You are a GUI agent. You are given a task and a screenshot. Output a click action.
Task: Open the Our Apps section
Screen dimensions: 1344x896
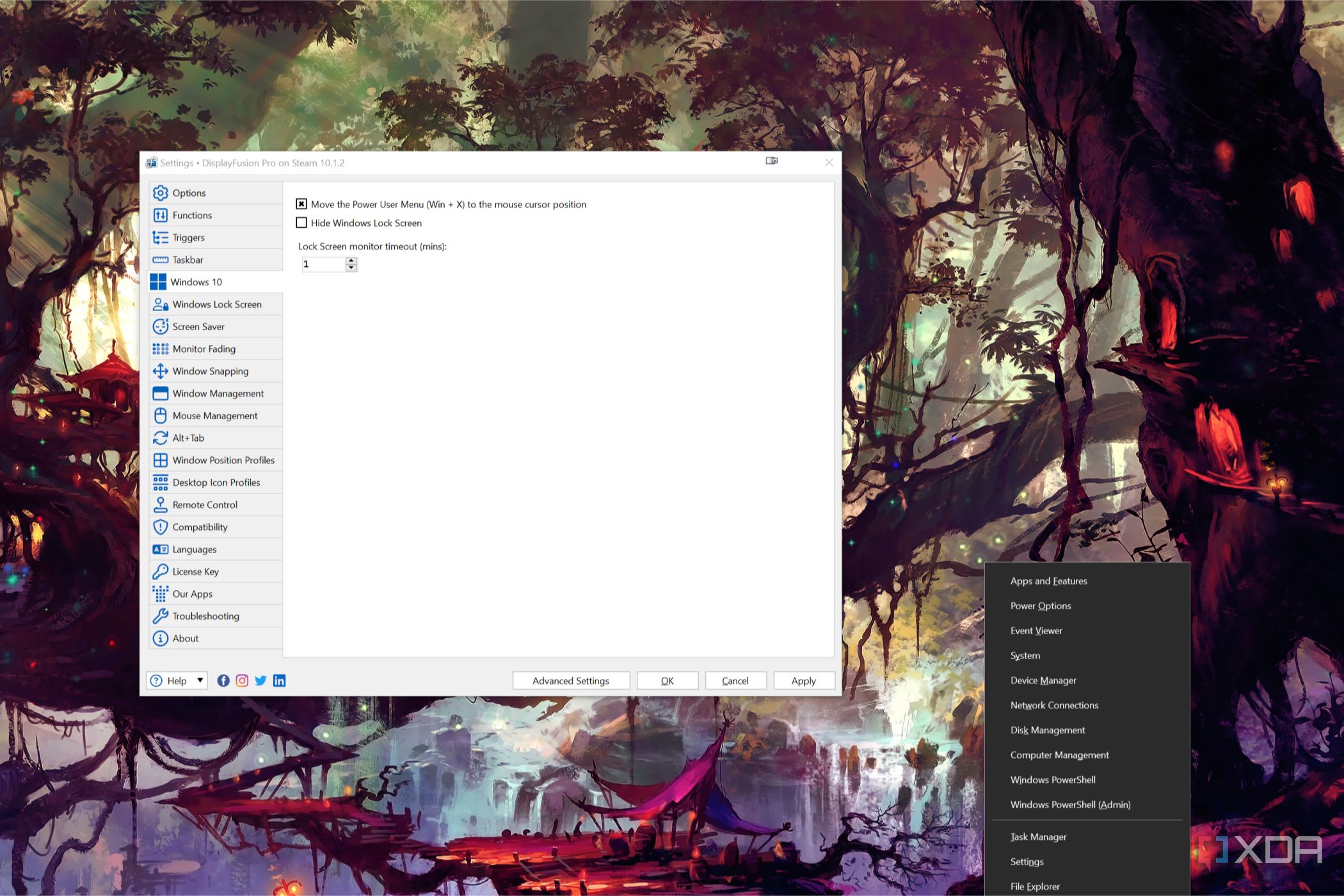click(x=216, y=594)
